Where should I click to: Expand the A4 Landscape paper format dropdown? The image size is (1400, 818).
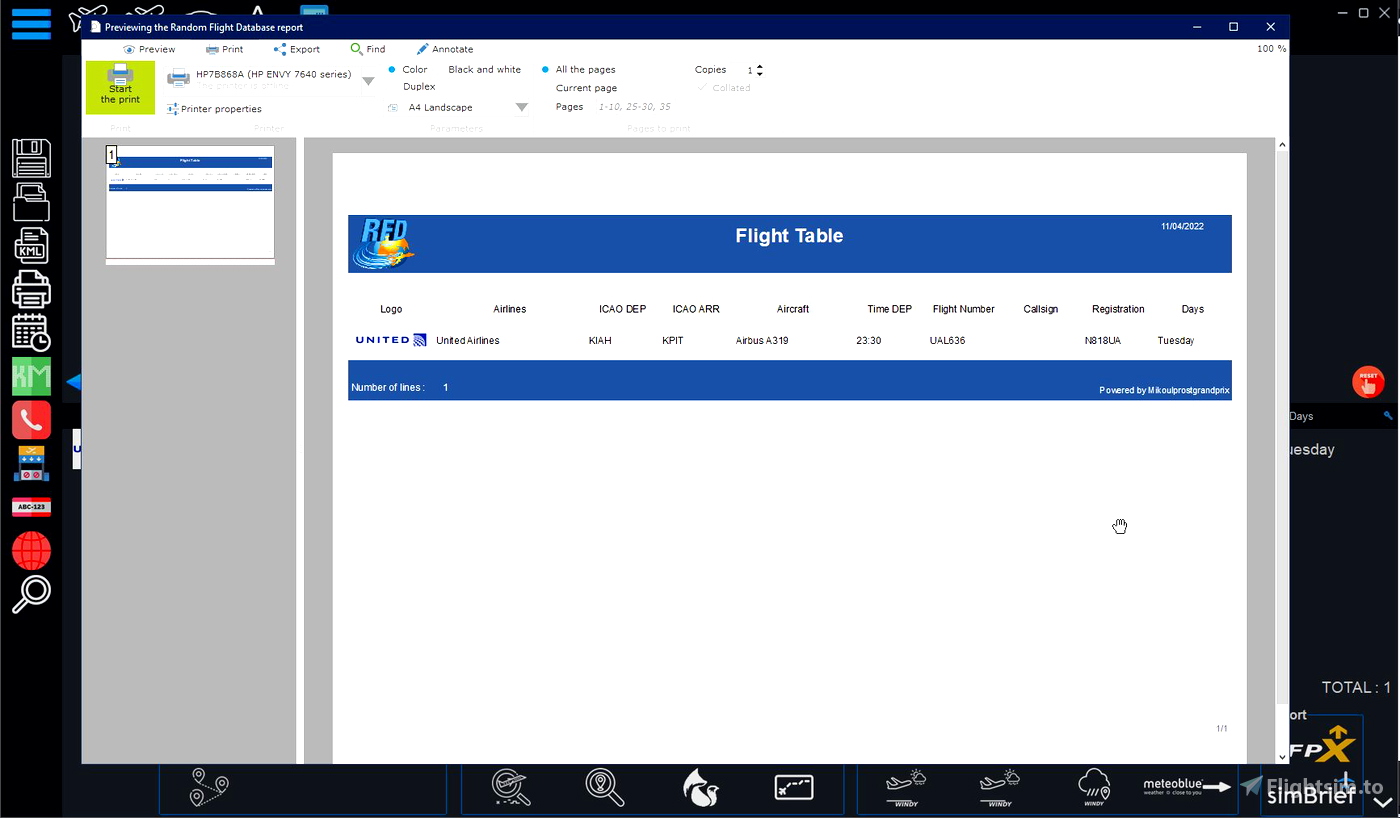point(520,107)
